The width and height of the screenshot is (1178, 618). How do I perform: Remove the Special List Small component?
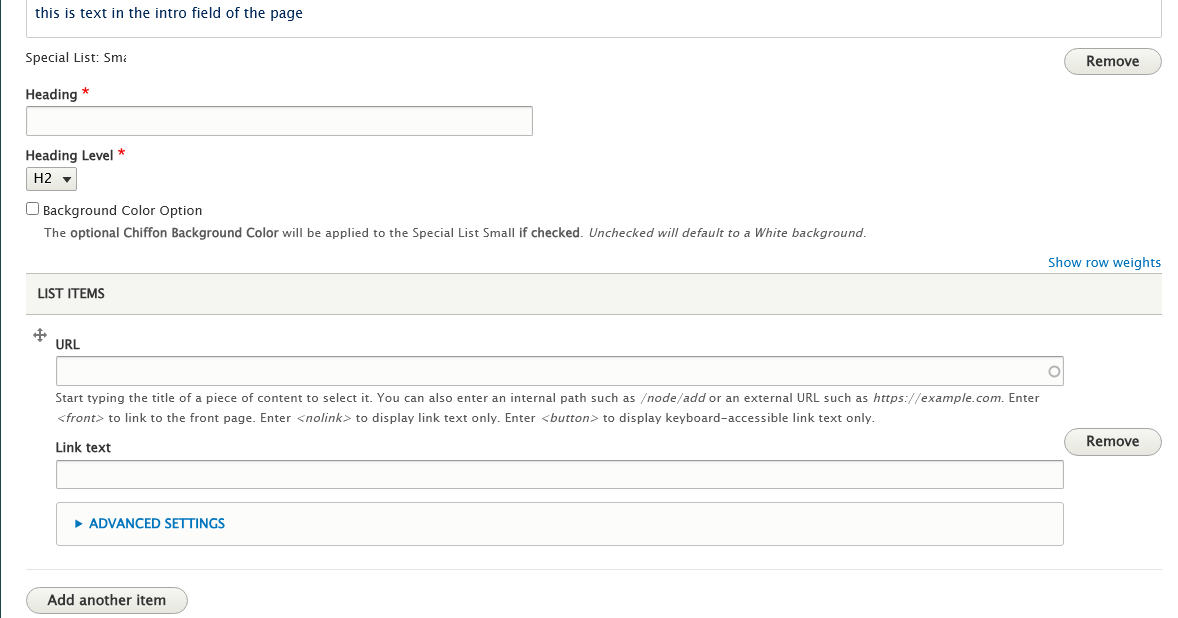tap(1112, 61)
